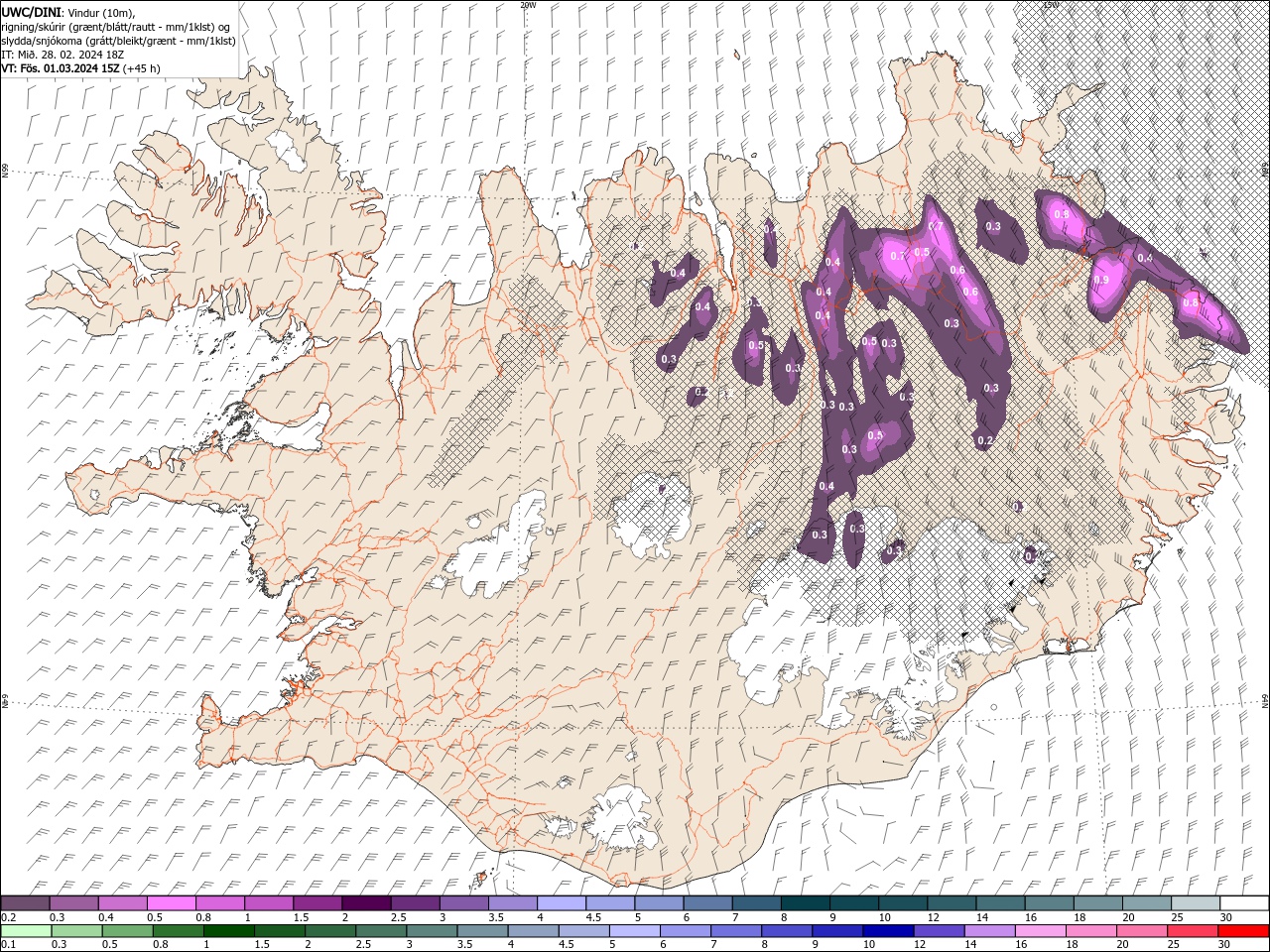Click the snow scale swatch between 6 and 7
The width and height of the screenshot is (1270, 952).
pos(707,902)
